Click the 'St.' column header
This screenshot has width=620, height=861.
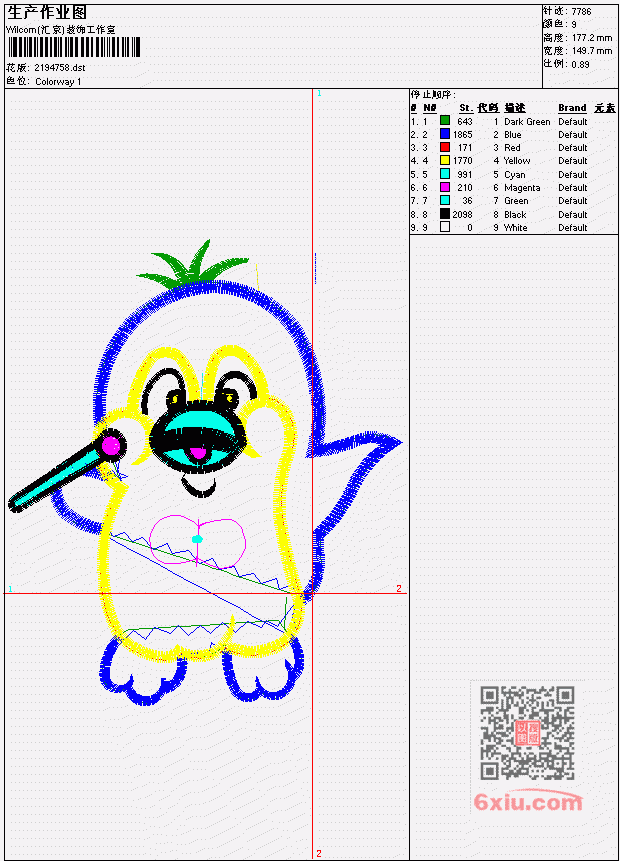[466, 108]
